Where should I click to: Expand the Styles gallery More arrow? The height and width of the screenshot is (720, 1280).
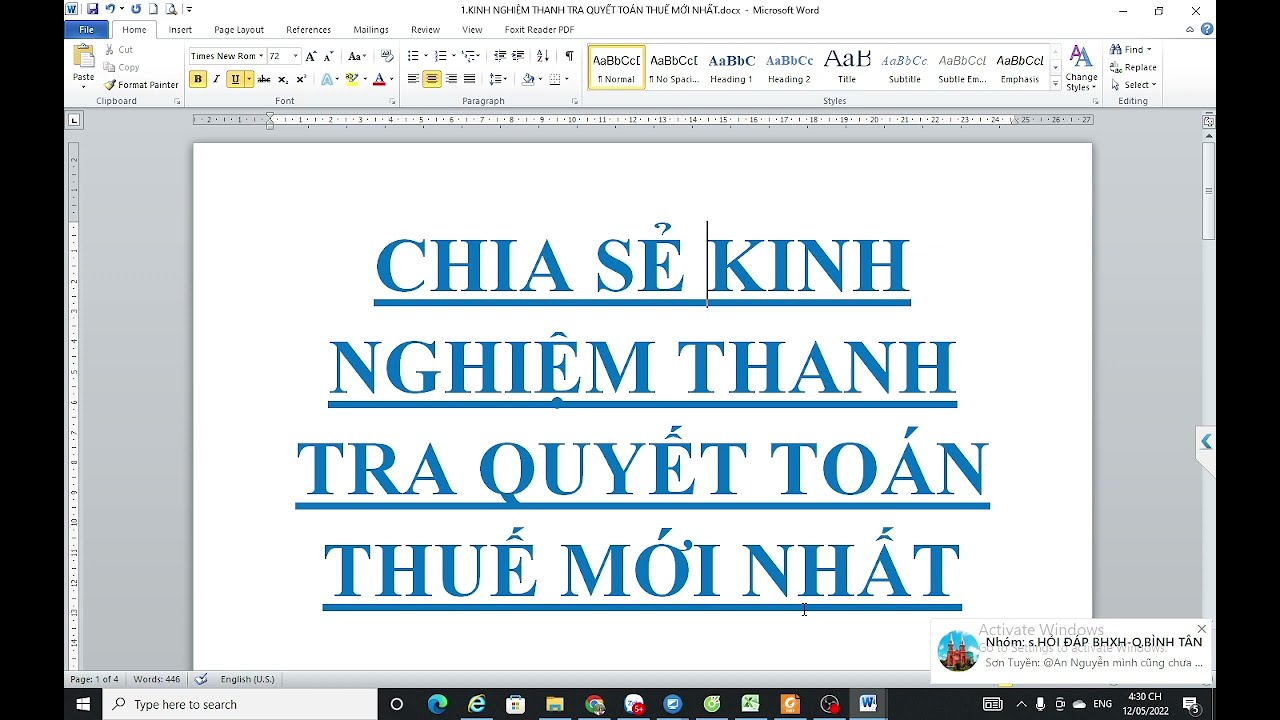tap(1056, 85)
